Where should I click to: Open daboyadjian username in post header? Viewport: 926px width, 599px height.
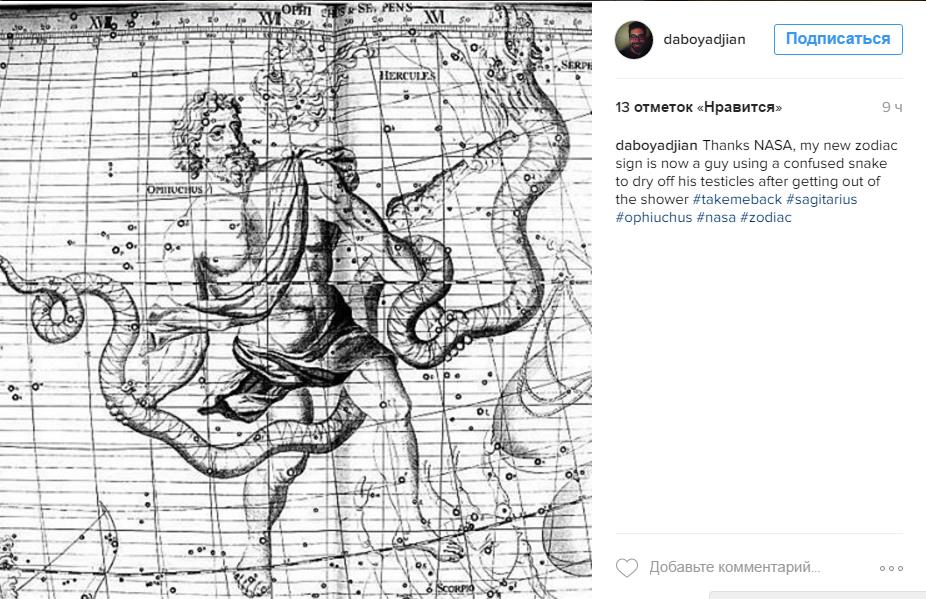(x=704, y=40)
